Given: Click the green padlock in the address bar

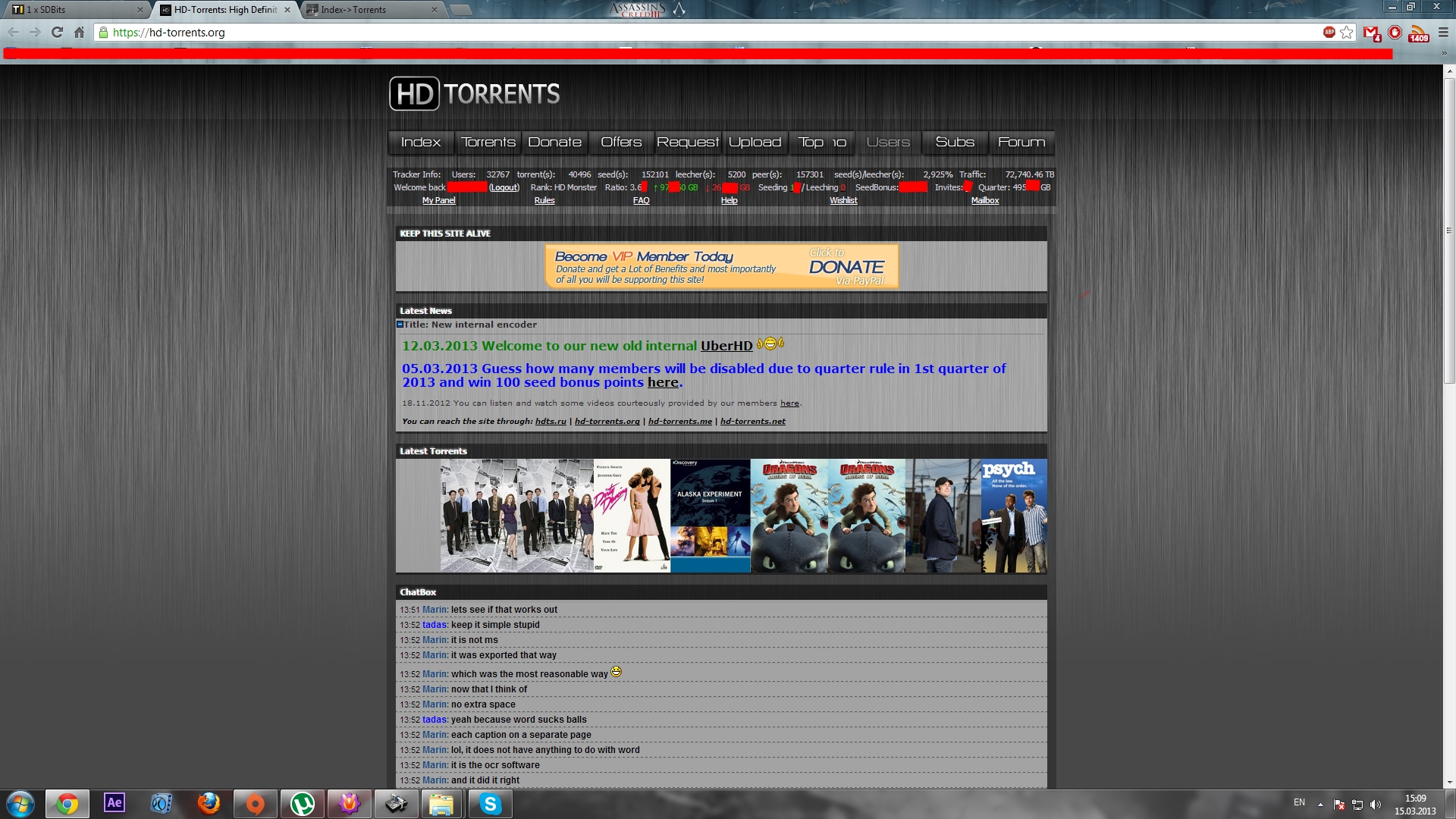Looking at the screenshot, I should tap(104, 32).
